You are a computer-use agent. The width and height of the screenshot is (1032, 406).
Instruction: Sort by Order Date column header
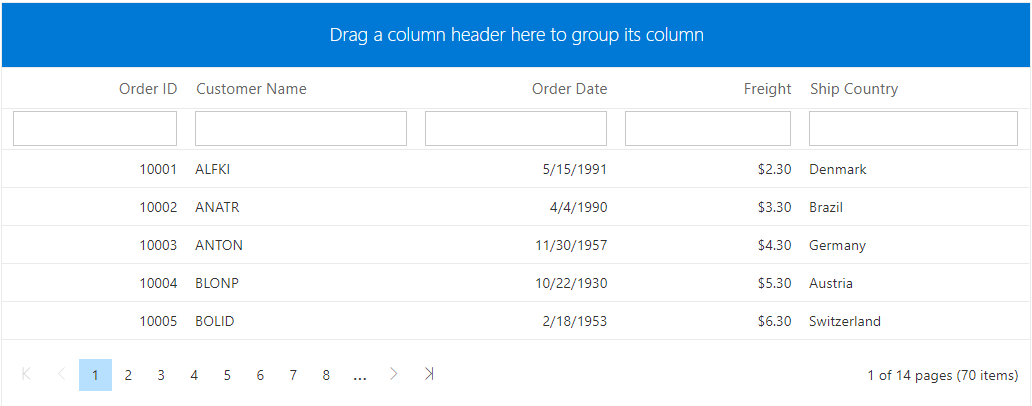(x=570, y=89)
